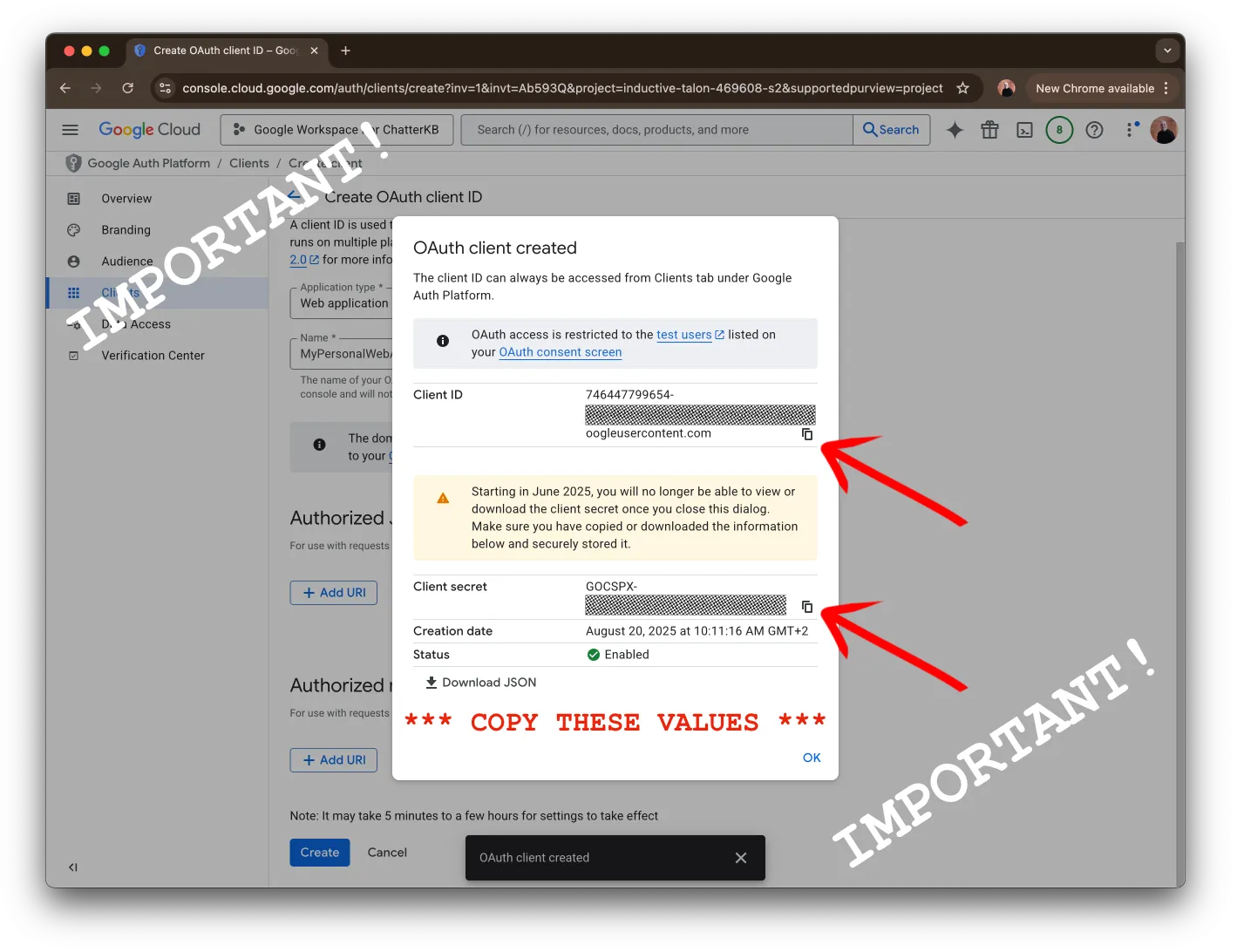Open a new browser tab
This screenshot has width=1237, height=952.
(x=345, y=51)
